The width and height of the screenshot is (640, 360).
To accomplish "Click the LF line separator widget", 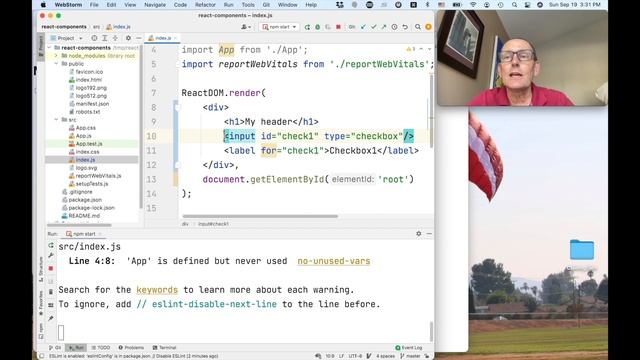I will coord(341,356).
